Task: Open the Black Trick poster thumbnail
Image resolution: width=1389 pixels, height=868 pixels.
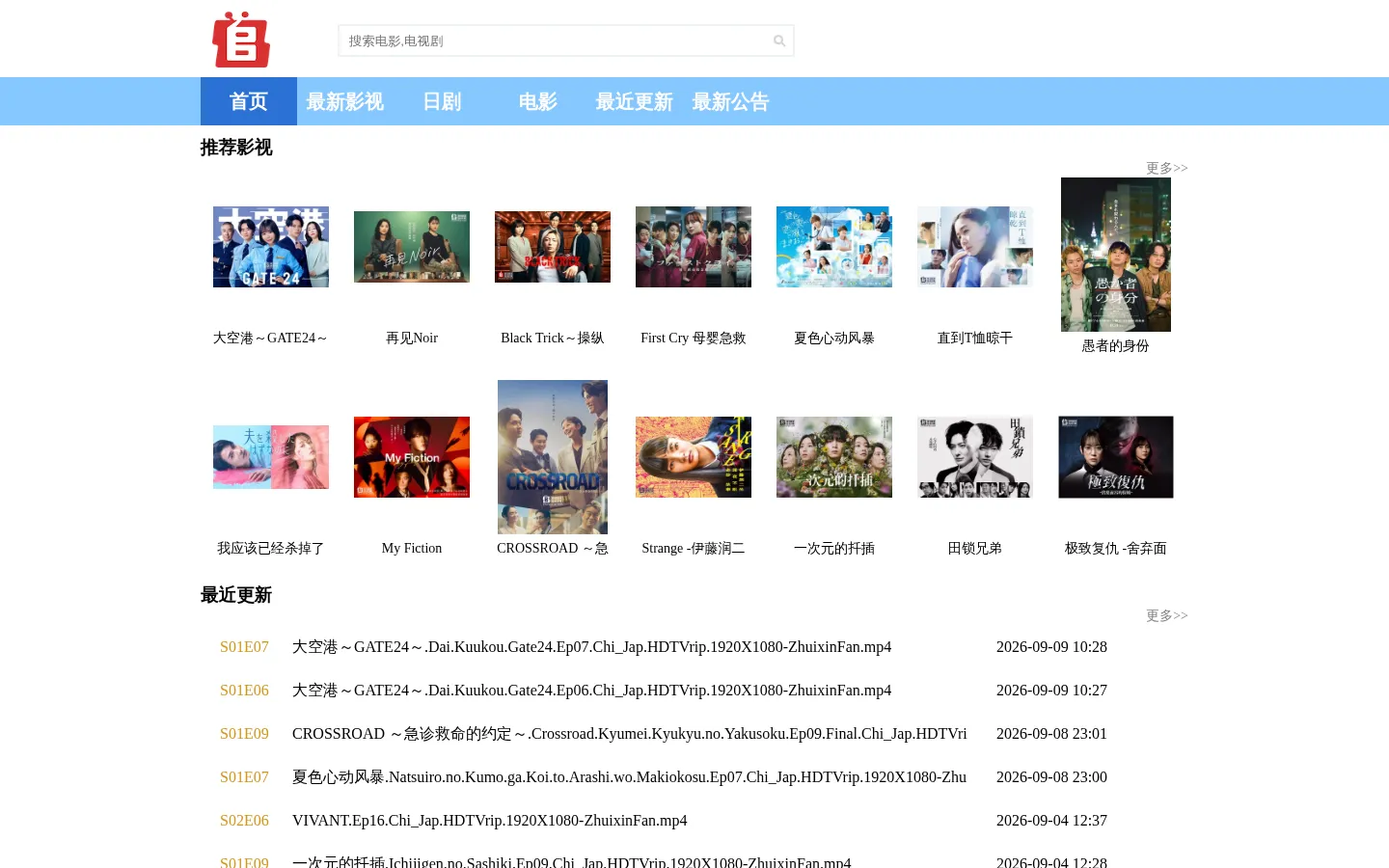Action: pyautogui.click(x=553, y=247)
